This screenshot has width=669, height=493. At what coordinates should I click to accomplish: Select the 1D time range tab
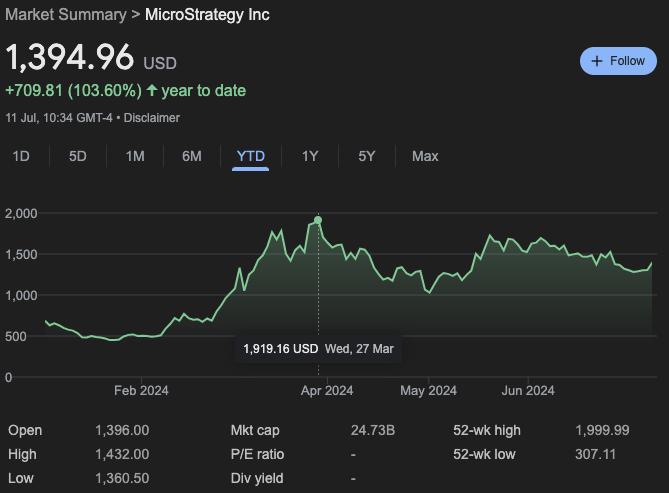pyautogui.click(x=20, y=156)
